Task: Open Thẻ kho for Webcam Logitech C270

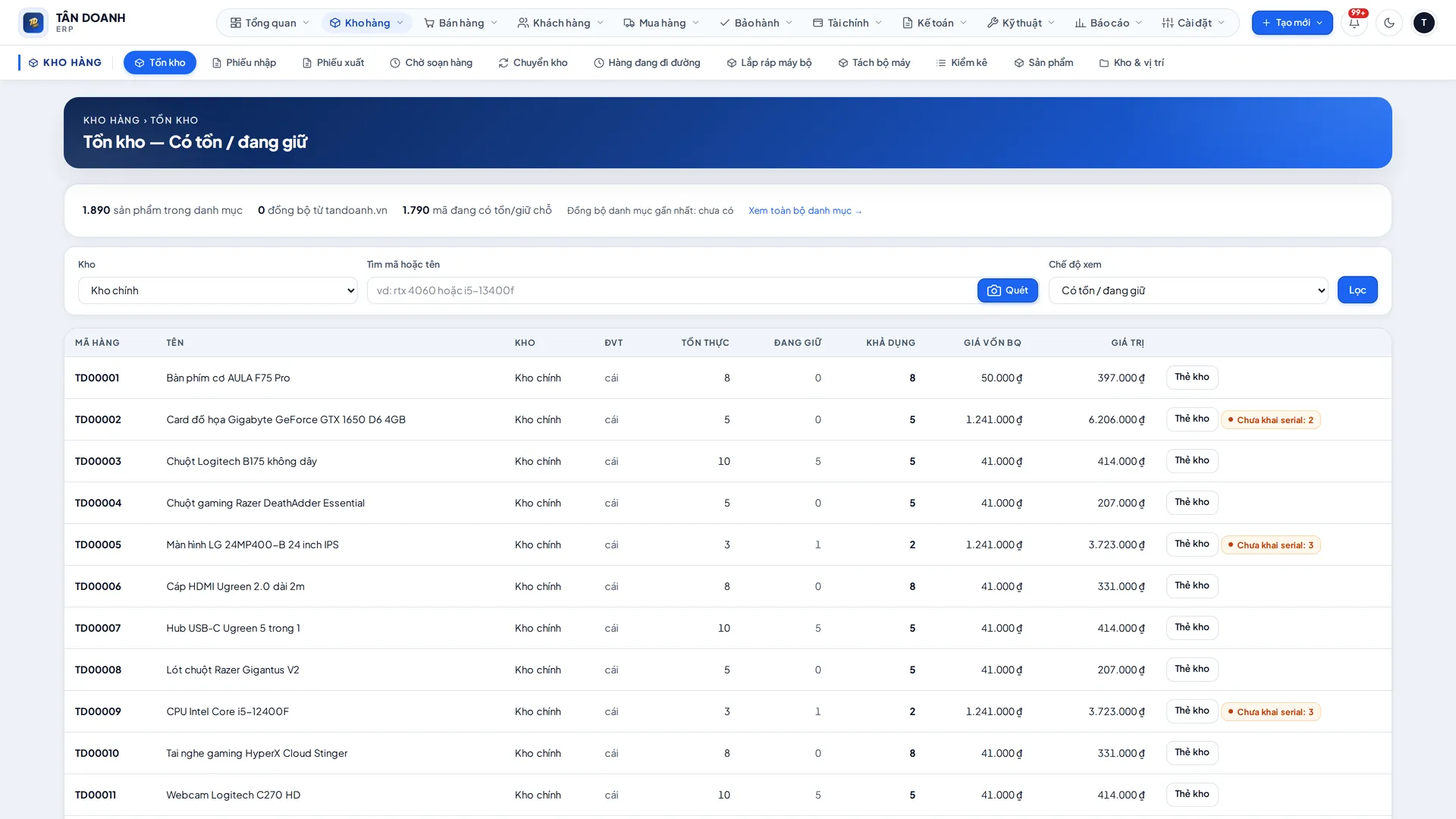Action: coord(1192,795)
